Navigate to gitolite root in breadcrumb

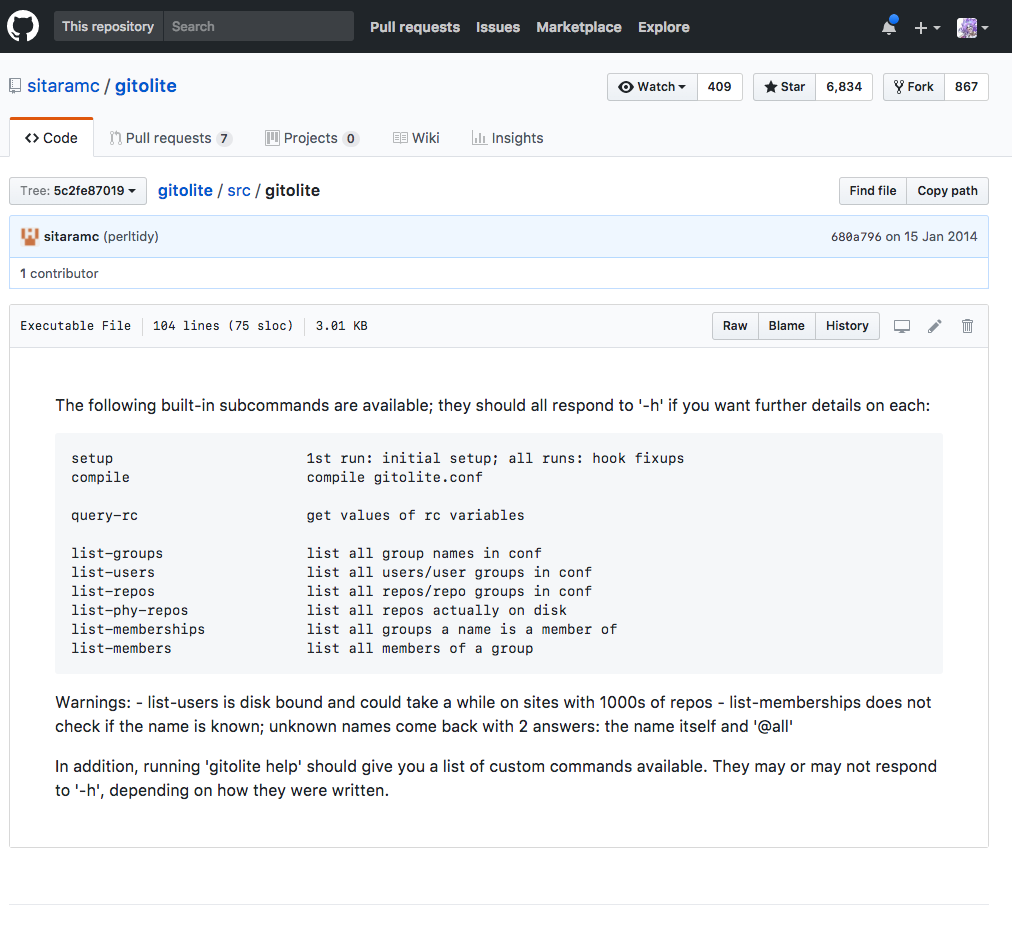click(x=185, y=190)
